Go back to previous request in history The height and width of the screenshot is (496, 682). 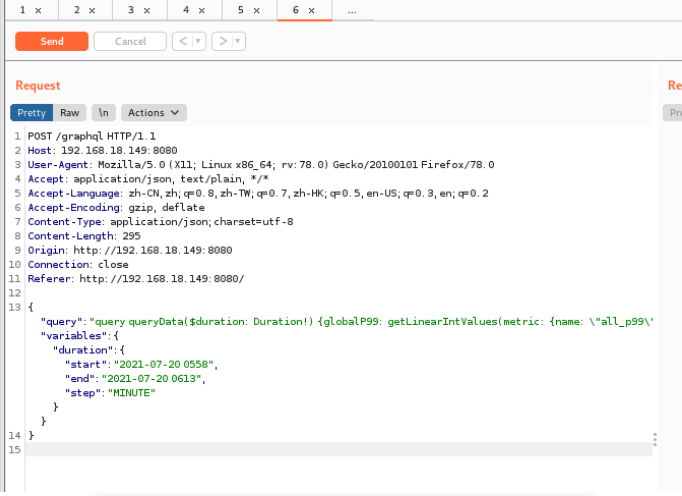183,41
